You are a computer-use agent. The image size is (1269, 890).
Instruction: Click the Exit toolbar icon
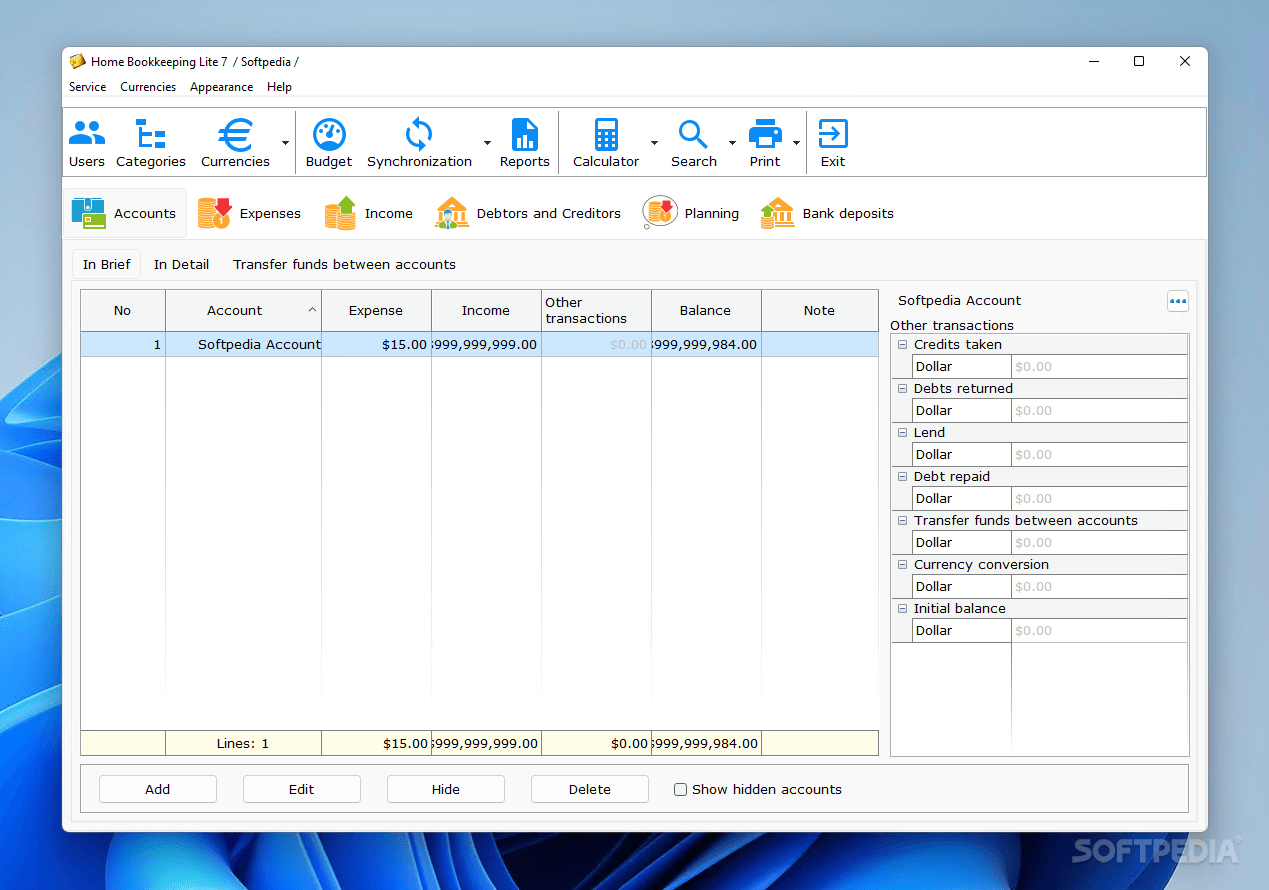point(833,143)
